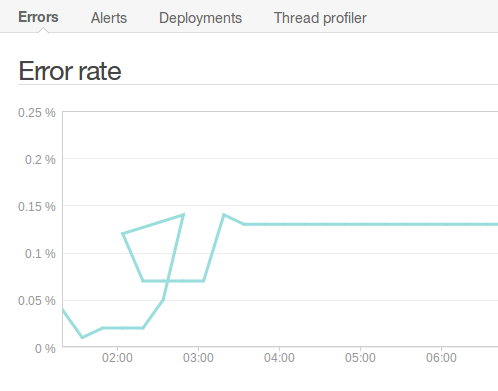
Task: Select the 06:00 time axis label
Action: tap(441, 358)
